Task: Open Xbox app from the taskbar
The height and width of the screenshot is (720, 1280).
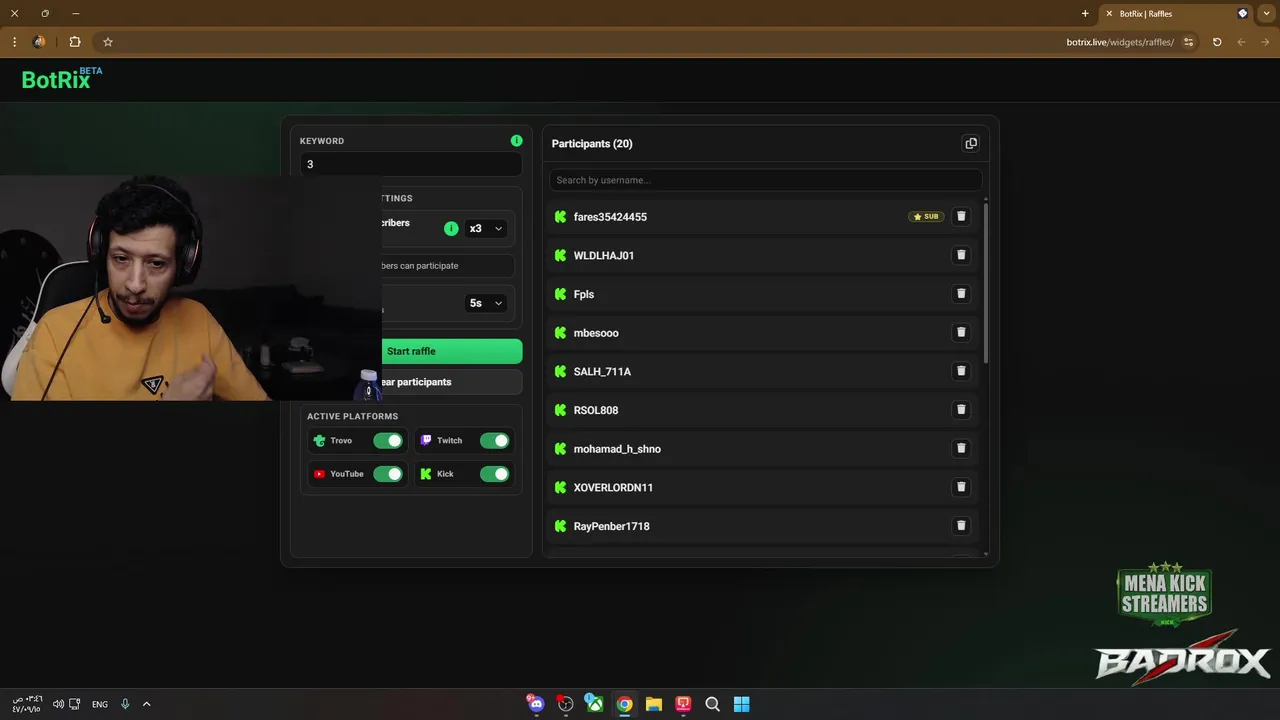Action: (x=594, y=704)
